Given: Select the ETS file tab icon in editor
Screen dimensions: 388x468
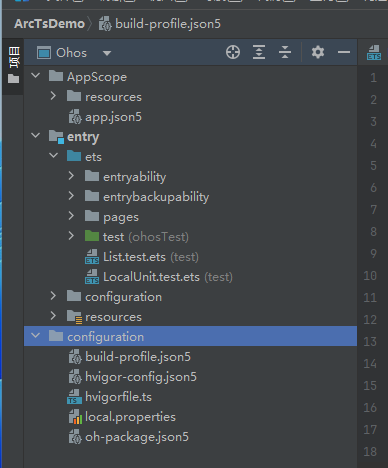Looking at the screenshot, I should [374, 53].
